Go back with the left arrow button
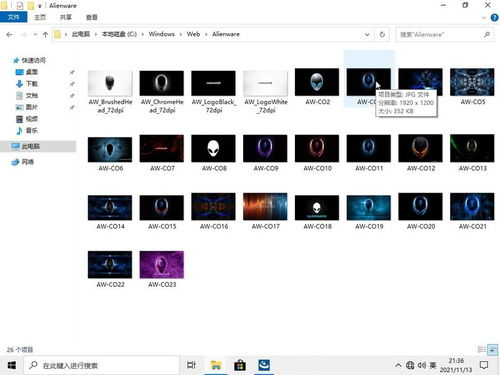 coord(10,35)
